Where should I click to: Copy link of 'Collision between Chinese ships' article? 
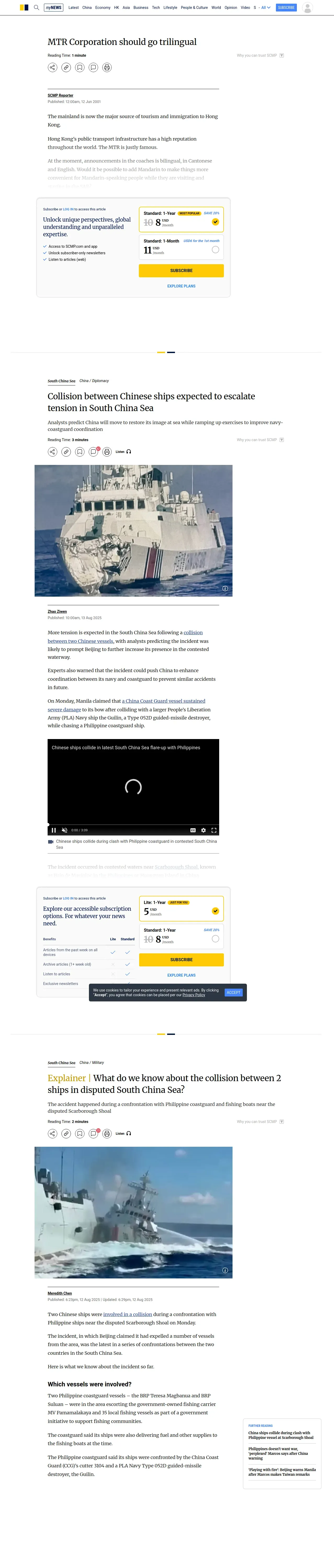(66, 452)
